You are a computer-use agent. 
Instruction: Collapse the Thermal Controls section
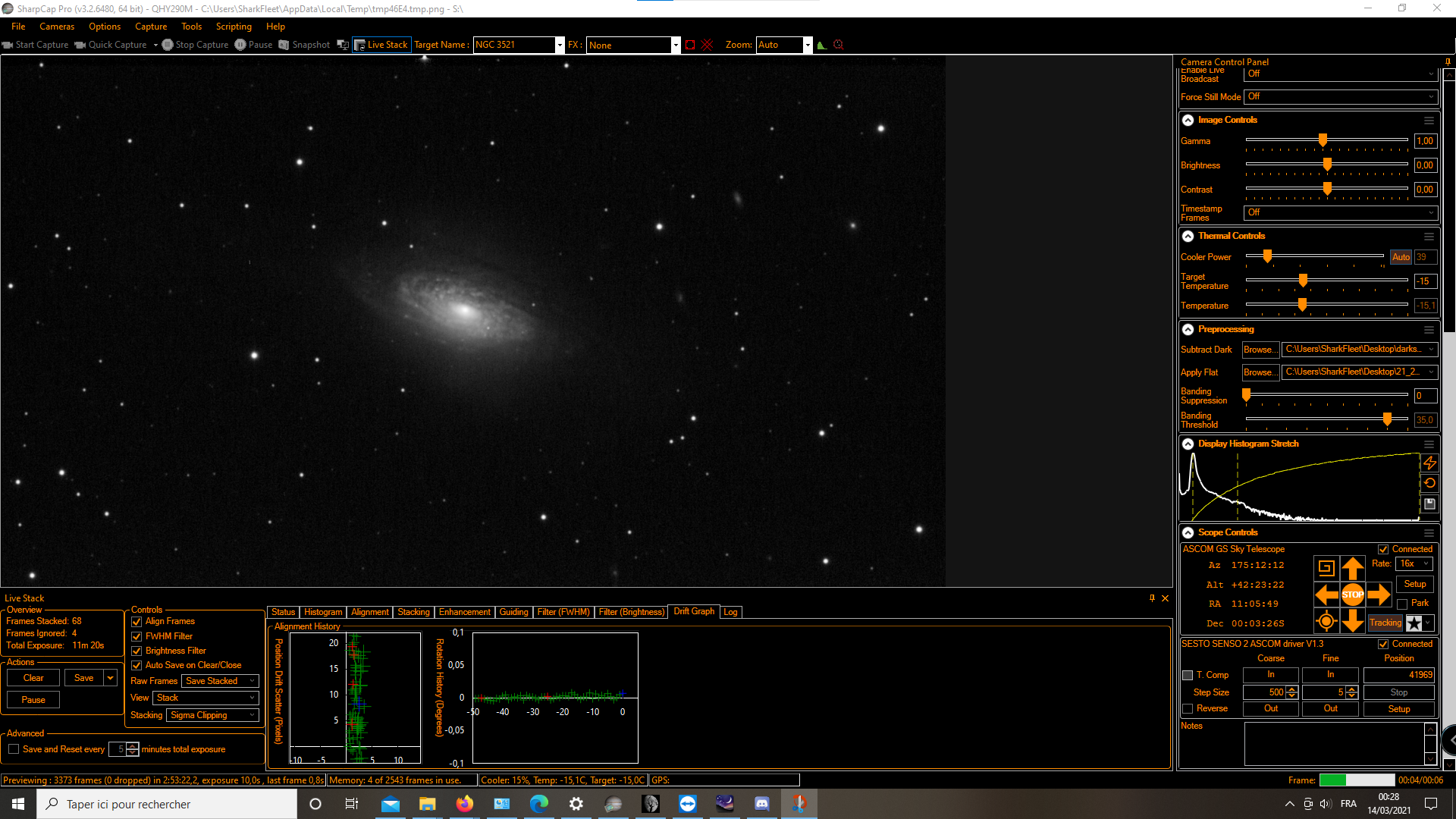click(x=1188, y=236)
